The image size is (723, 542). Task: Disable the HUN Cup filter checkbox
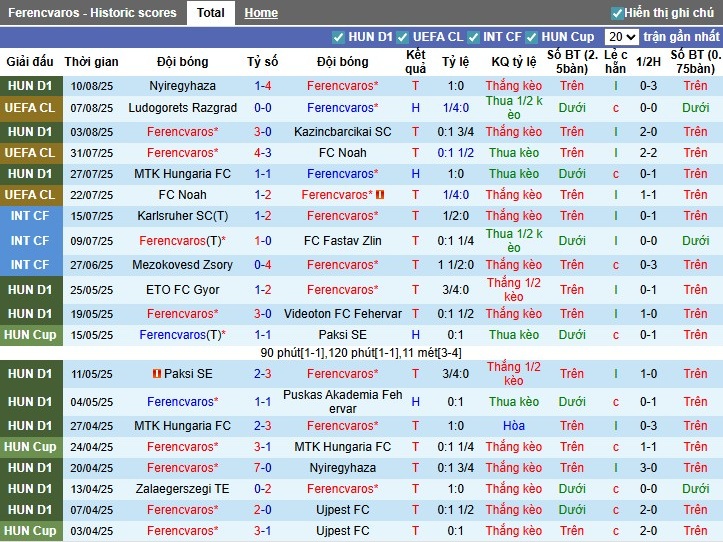coord(532,37)
